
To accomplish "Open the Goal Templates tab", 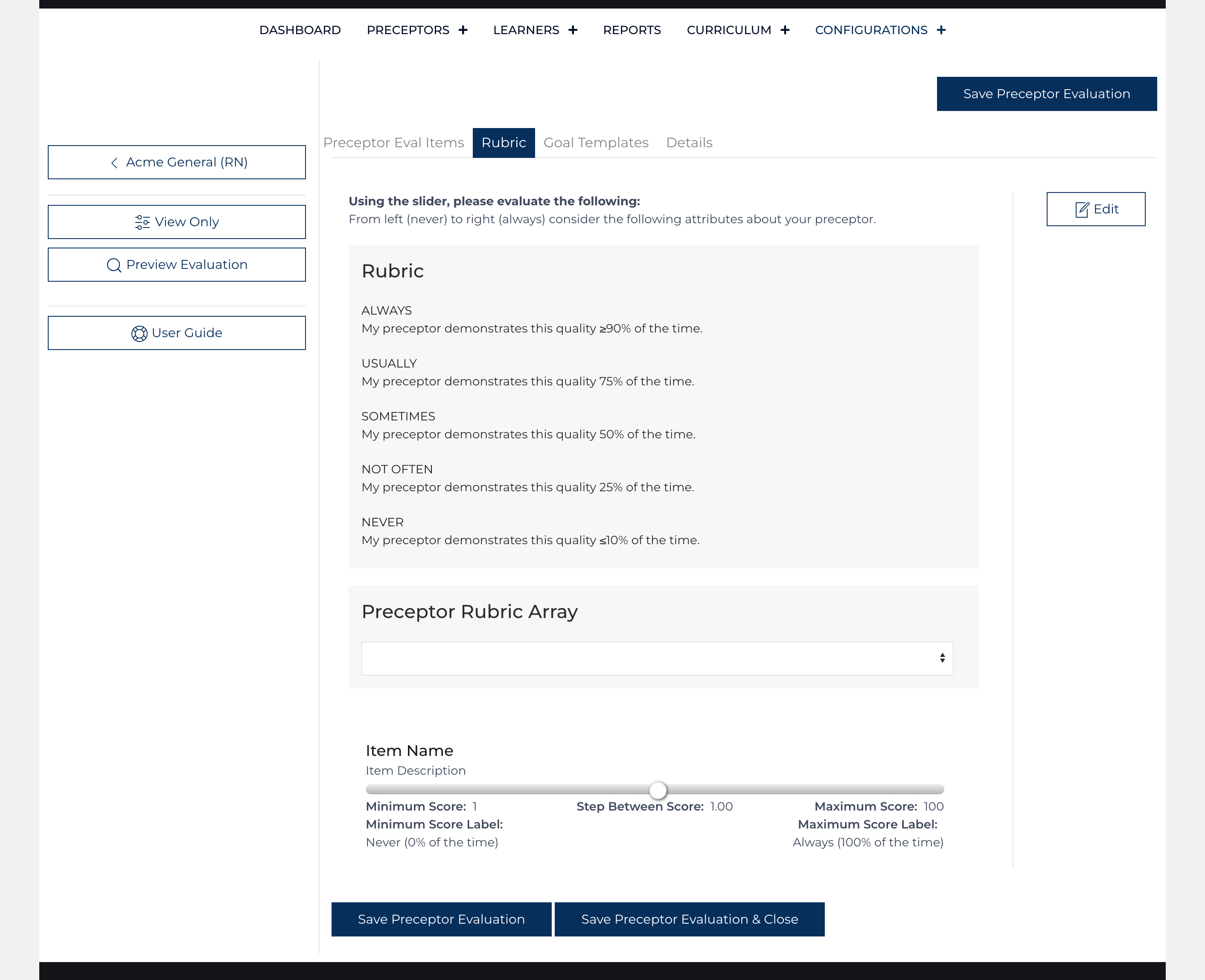I will [x=595, y=143].
